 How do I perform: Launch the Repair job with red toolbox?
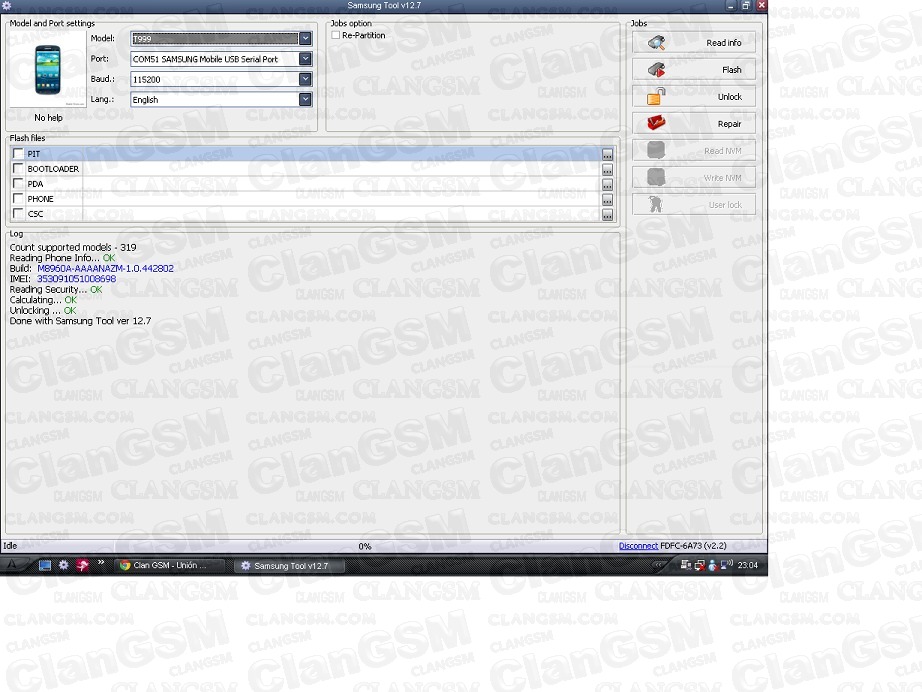(694, 124)
